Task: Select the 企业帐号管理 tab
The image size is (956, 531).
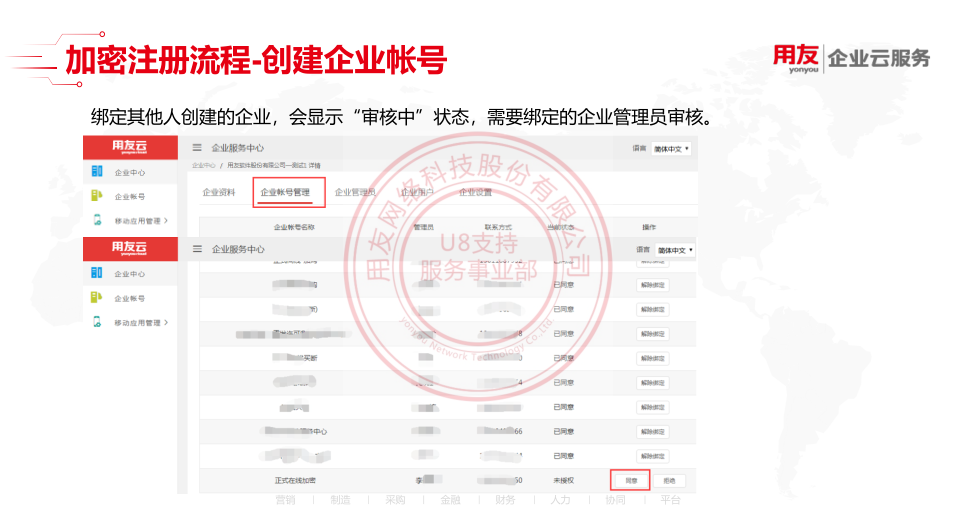Action: (x=285, y=192)
